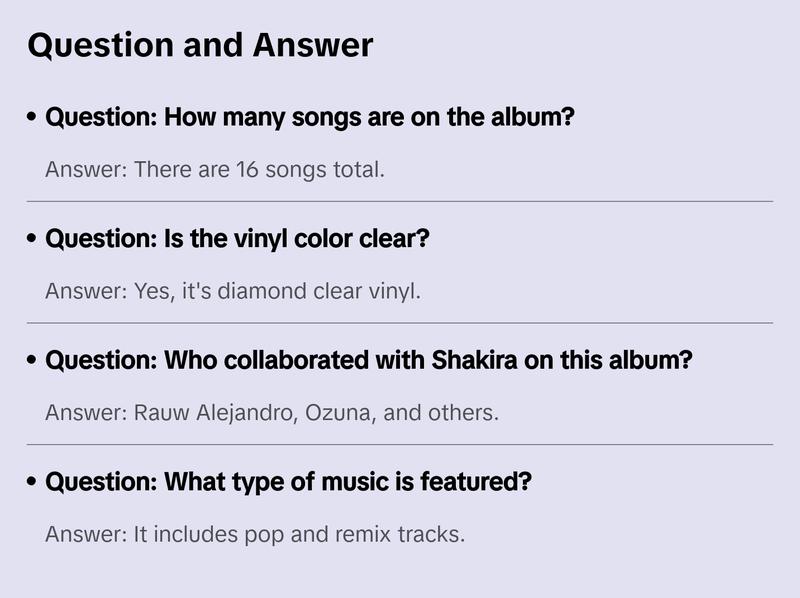Click the divider line below the 16 songs answer

pos(400,201)
